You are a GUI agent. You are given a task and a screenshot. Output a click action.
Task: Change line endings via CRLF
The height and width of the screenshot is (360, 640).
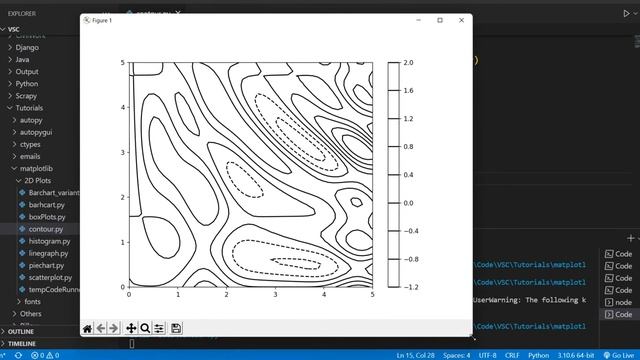[x=512, y=355]
